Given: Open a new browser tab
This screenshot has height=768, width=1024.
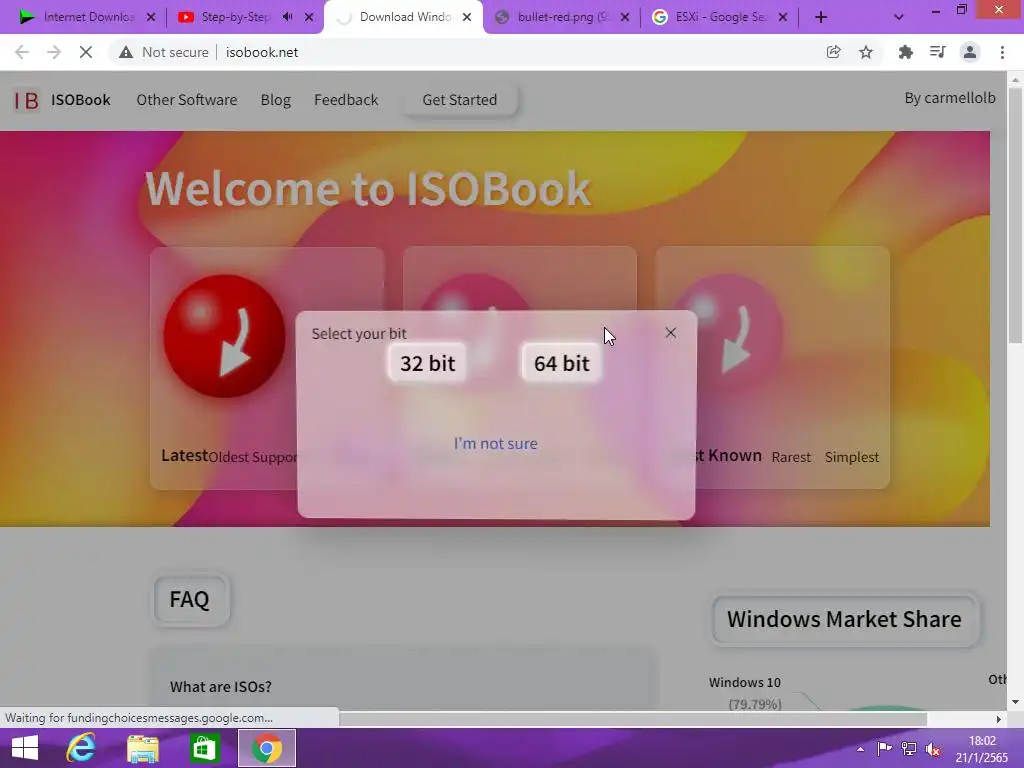Looking at the screenshot, I should pos(821,18).
